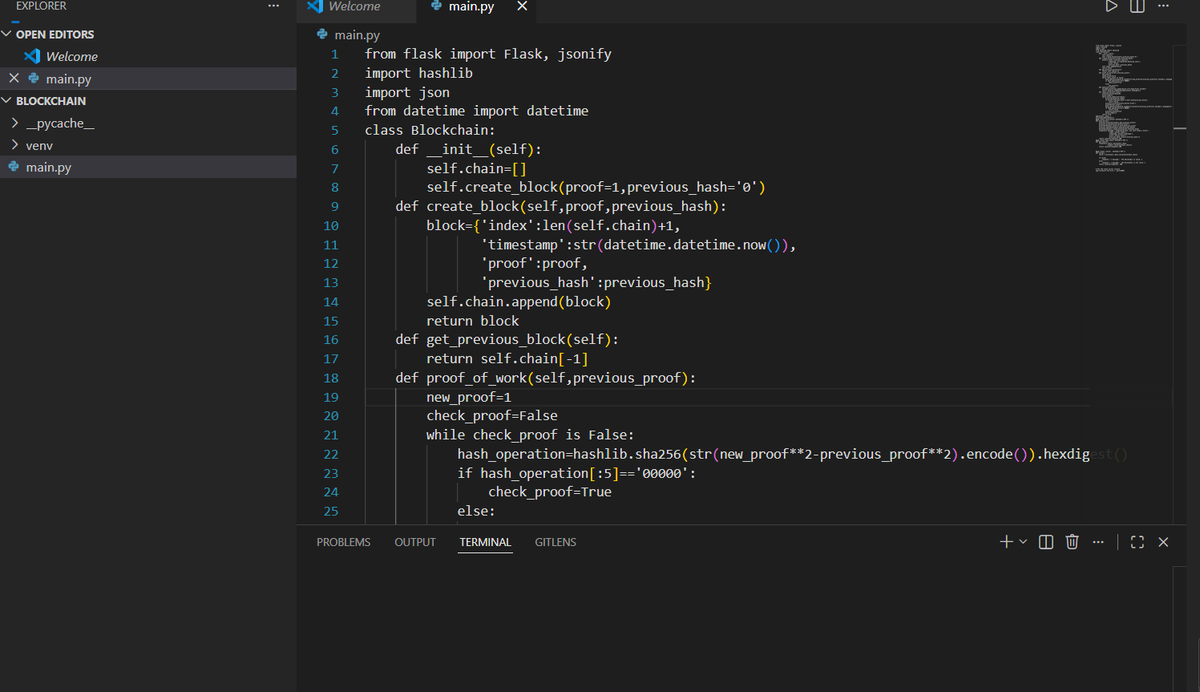This screenshot has height=692, width=1200.
Task: Split the terminal pane
Action: point(1046,542)
